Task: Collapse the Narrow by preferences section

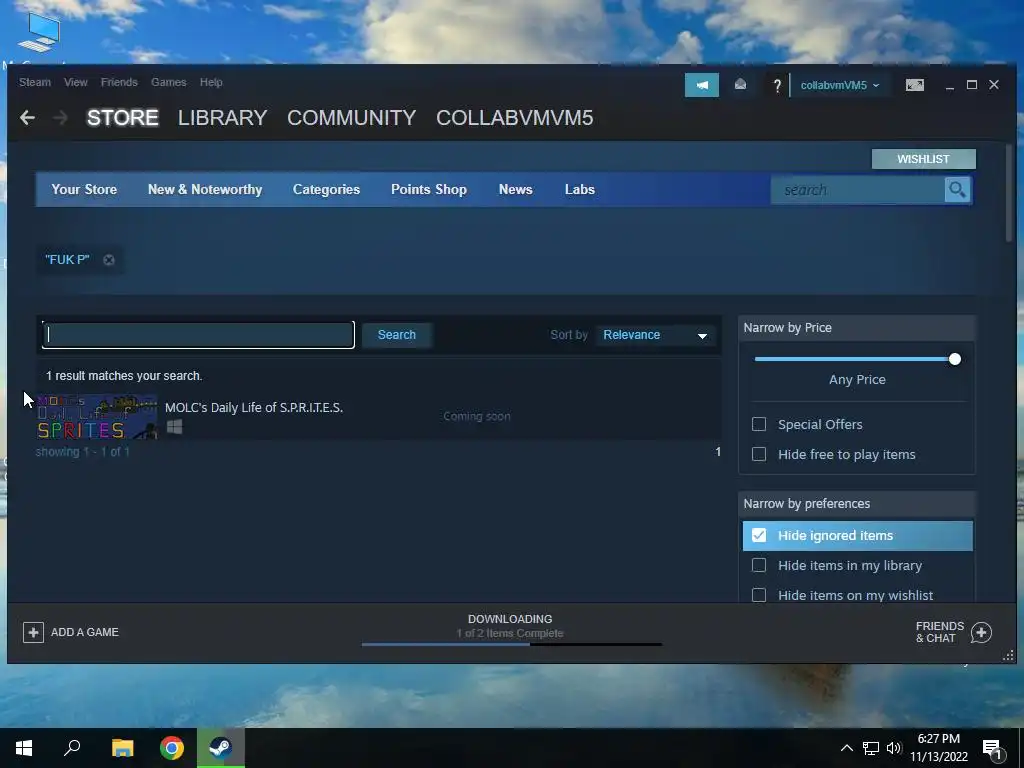Action: click(x=857, y=504)
